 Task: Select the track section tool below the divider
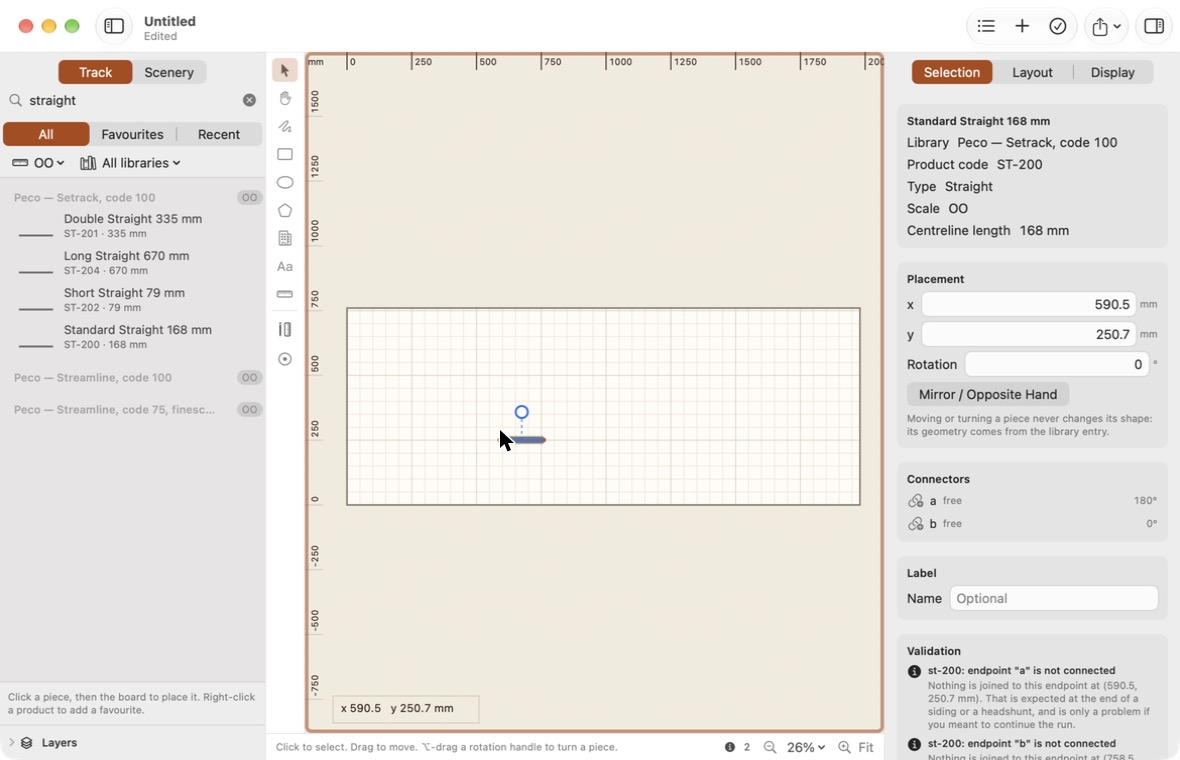click(284, 330)
